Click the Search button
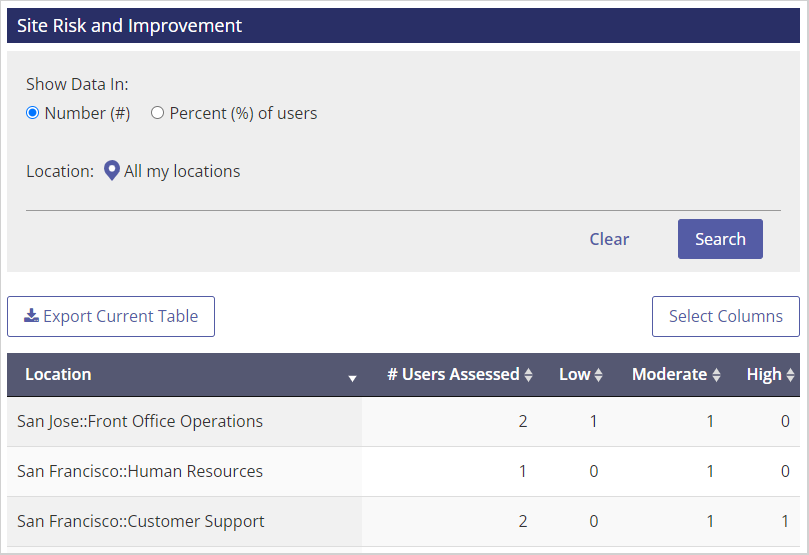The width and height of the screenshot is (809, 555). 720,239
